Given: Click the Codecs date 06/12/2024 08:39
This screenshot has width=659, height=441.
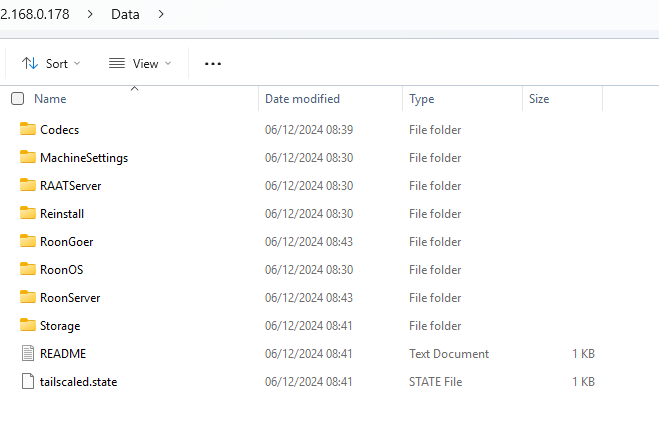Looking at the screenshot, I should click(309, 129).
